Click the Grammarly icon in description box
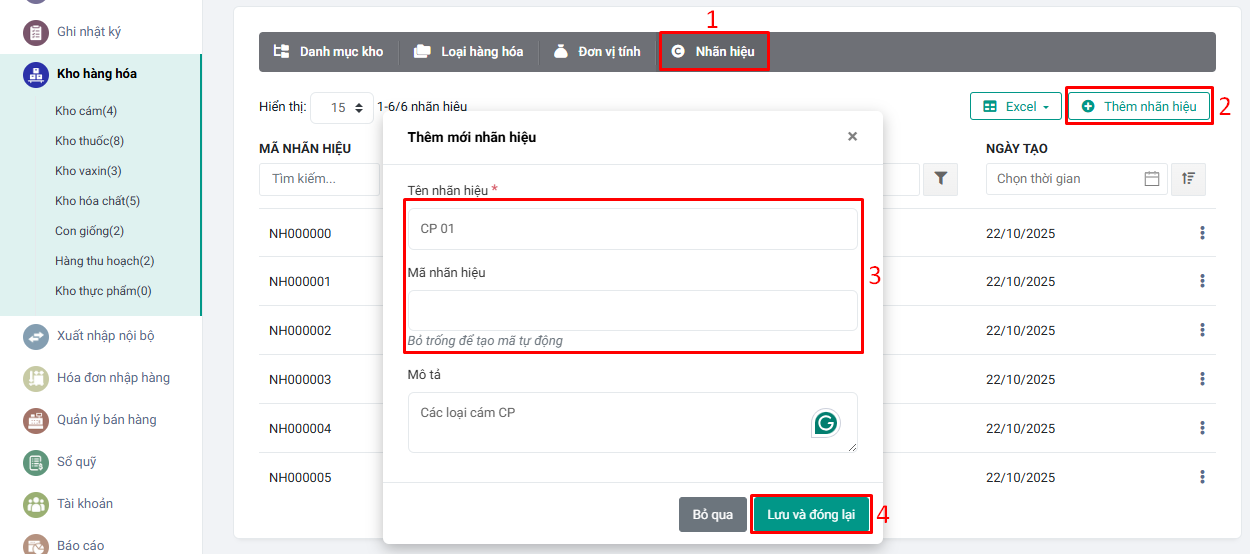 point(825,423)
